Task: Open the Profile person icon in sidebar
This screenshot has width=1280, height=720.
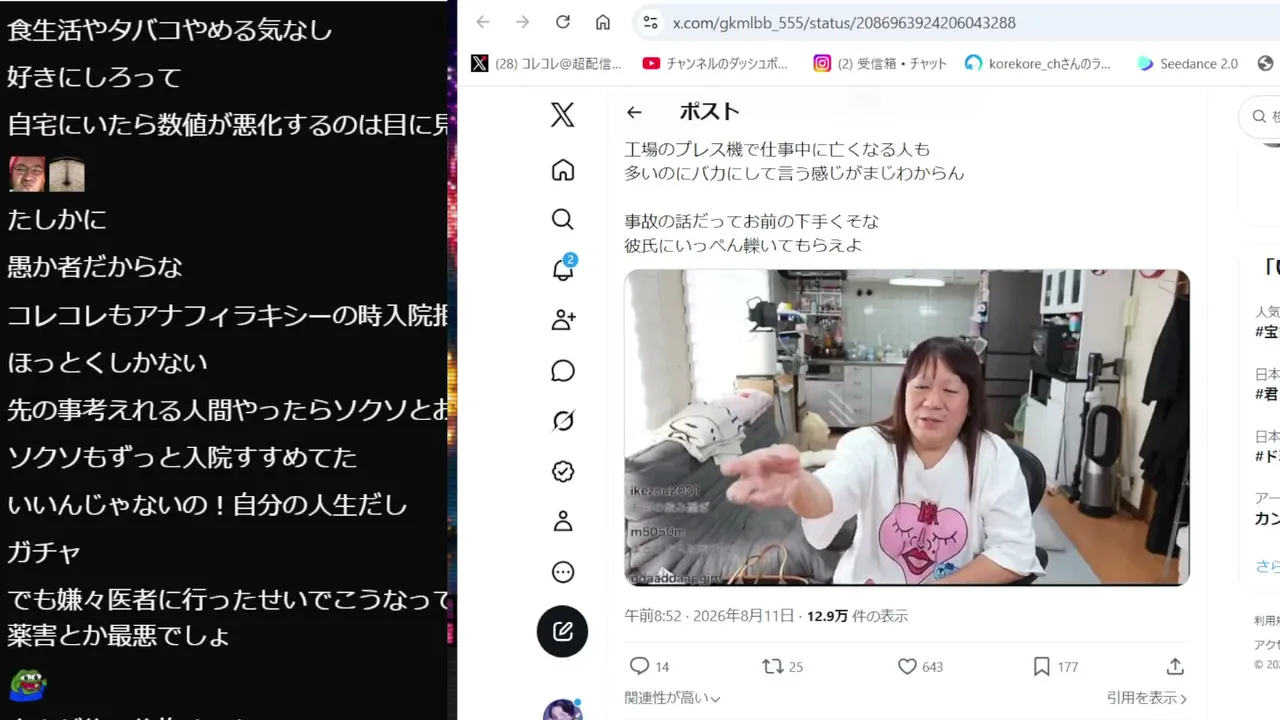Action: click(563, 521)
